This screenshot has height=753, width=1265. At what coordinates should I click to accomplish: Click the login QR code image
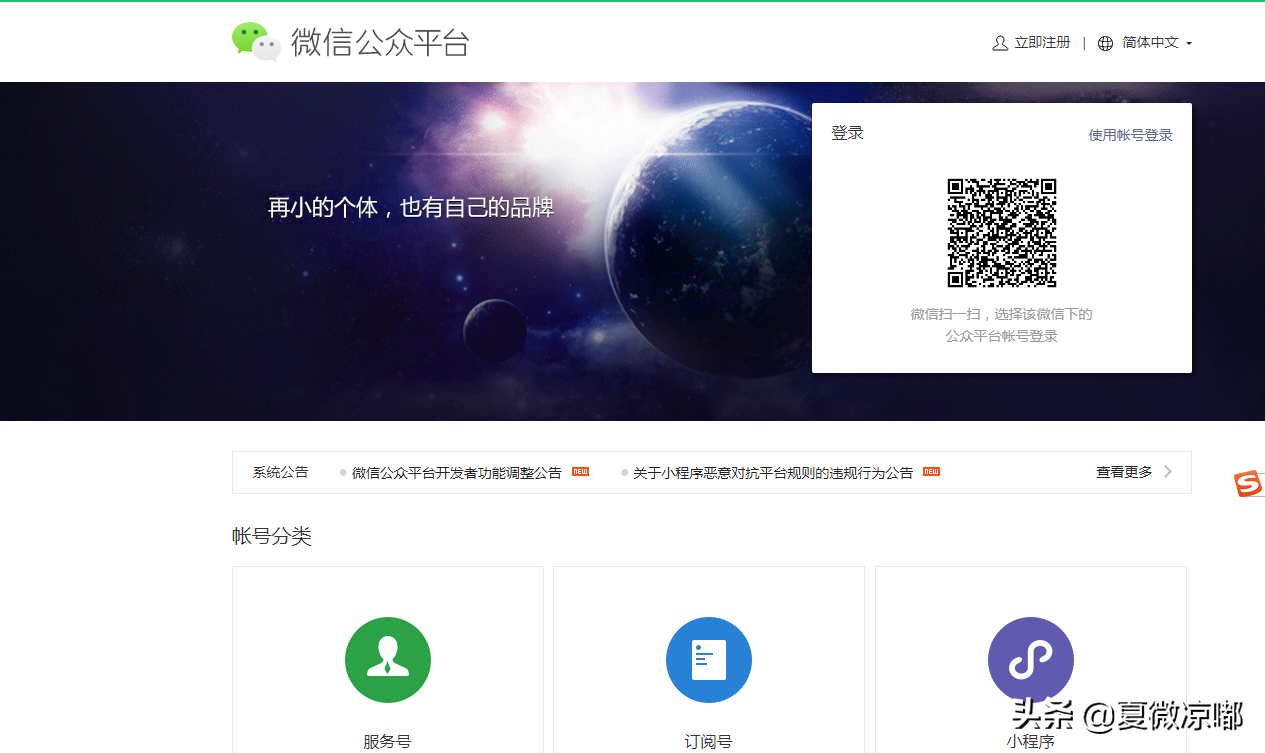point(1001,232)
